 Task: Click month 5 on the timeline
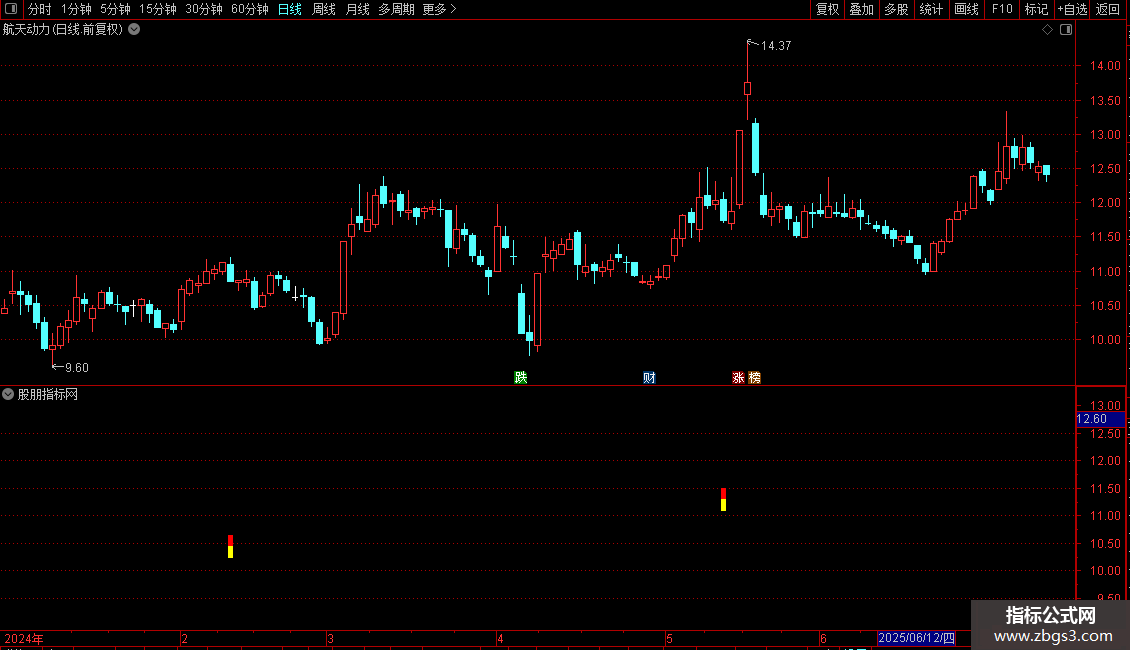[669, 638]
